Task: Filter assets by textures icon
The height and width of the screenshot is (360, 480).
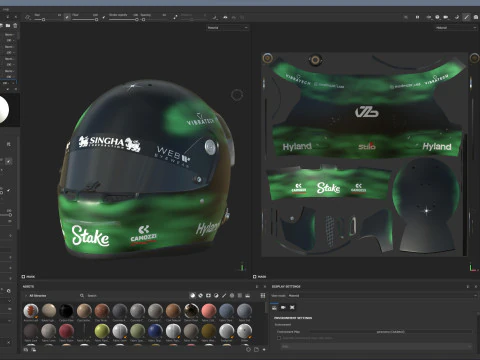Action: coord(240,295)
